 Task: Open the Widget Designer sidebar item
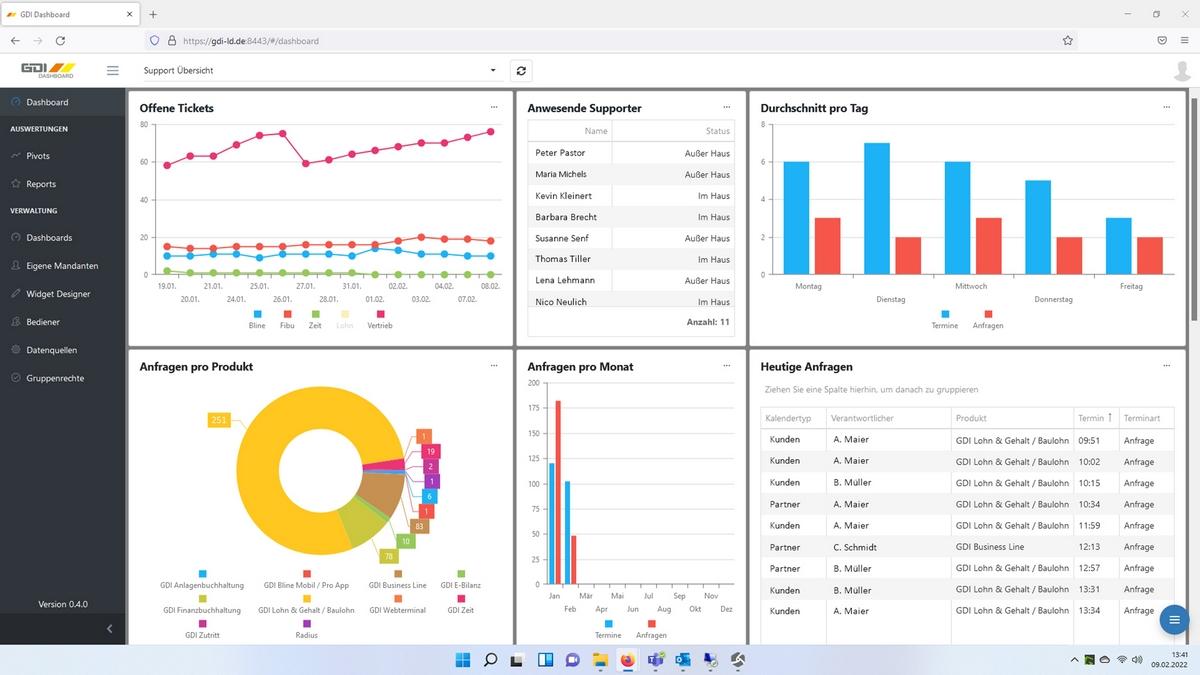coord(58,294)
